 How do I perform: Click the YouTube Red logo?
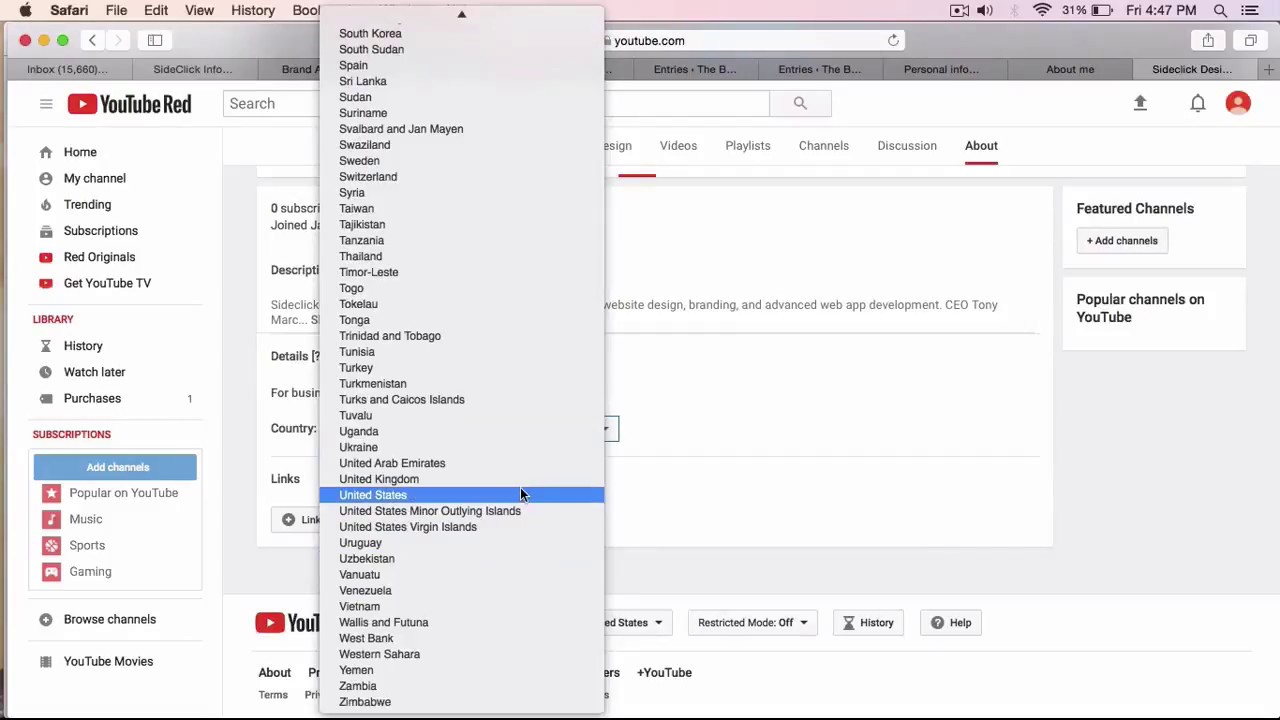click(x=129, y=104)
